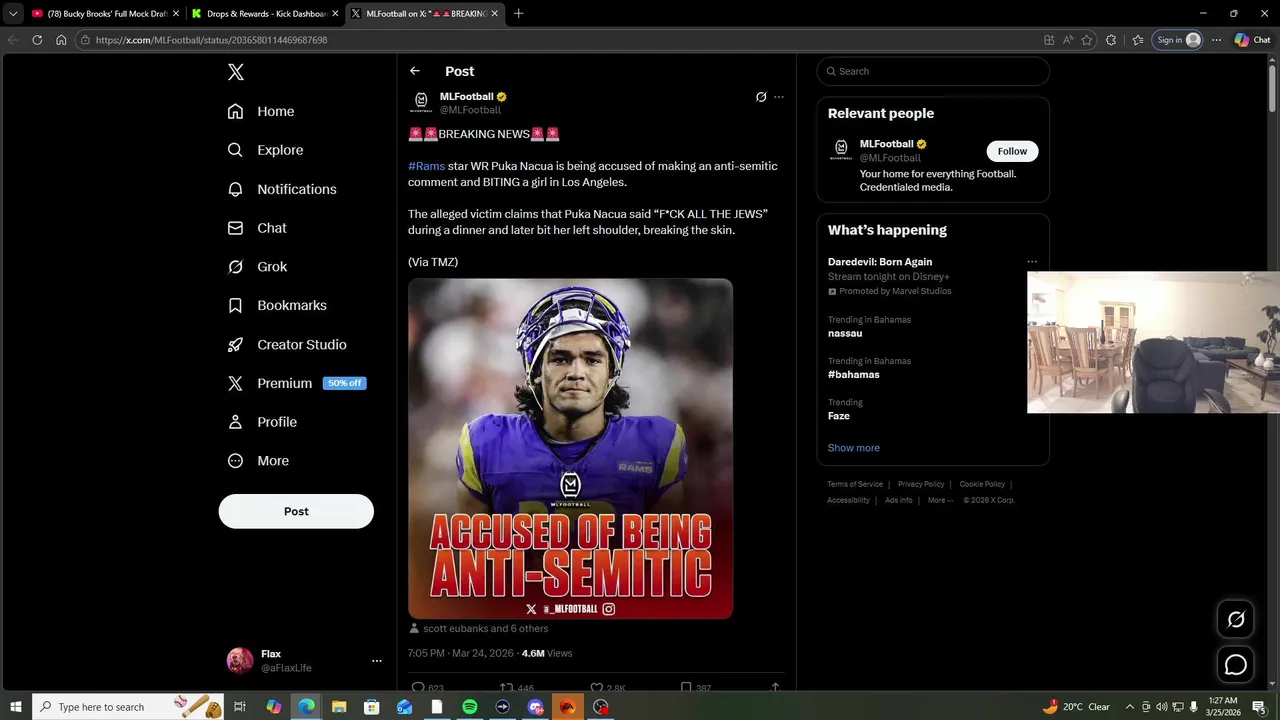Image resolution: width=1280 pixels, height=720 pixels.
Task: Click the floating chat messages button
Action: pyautogui.click(x=1236, y=665)
